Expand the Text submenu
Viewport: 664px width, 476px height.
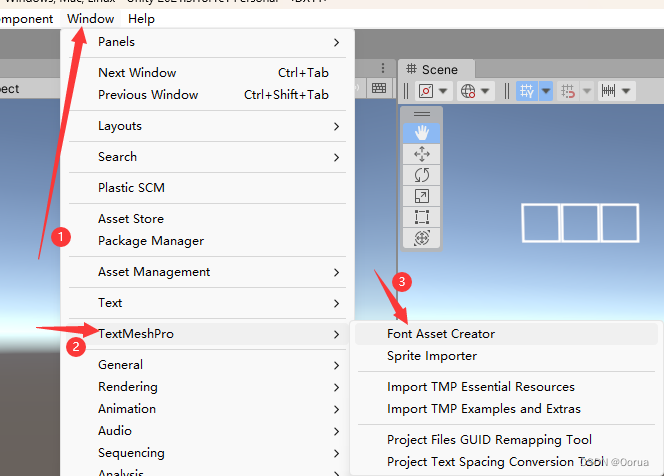(x=208, y=303)
